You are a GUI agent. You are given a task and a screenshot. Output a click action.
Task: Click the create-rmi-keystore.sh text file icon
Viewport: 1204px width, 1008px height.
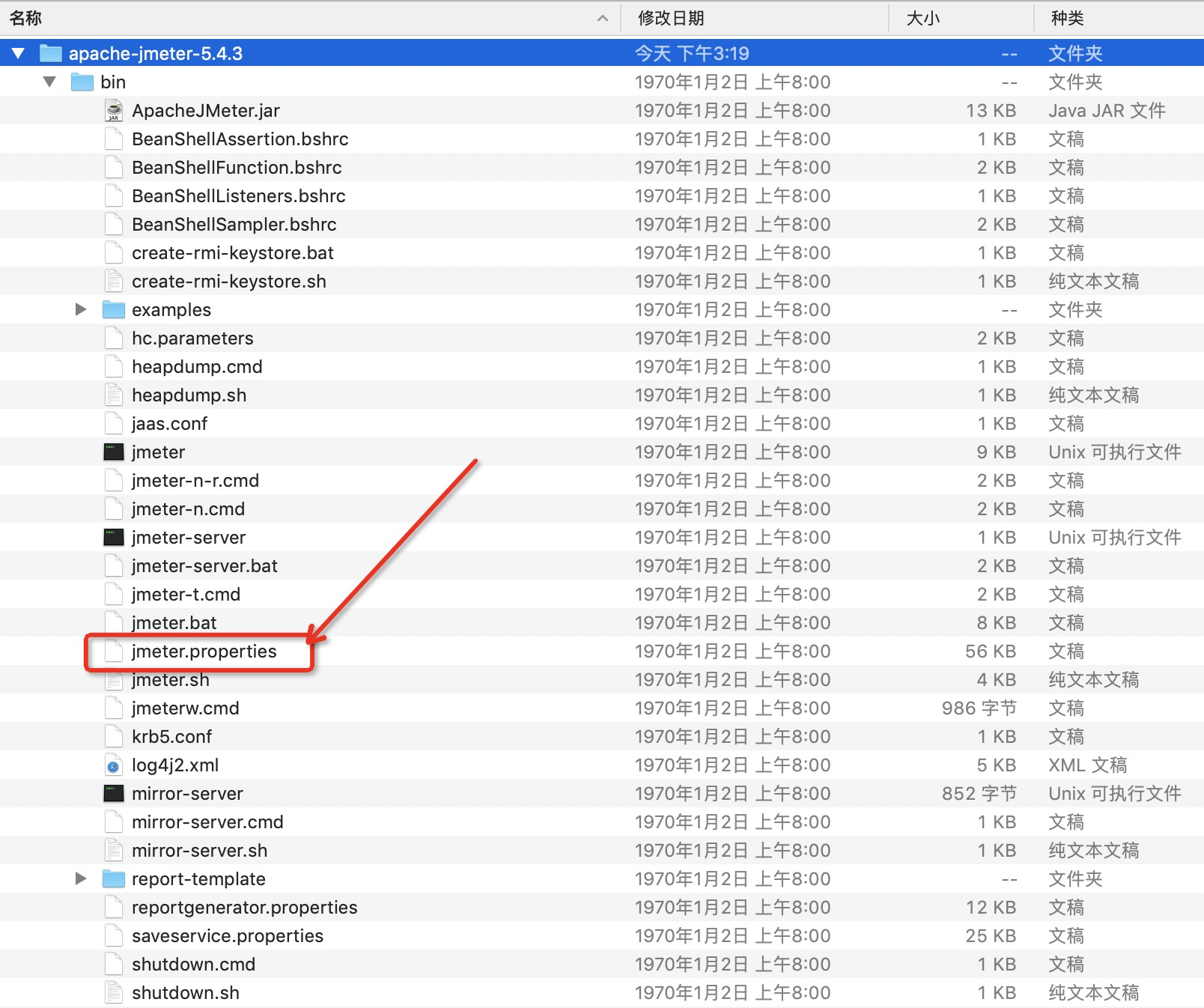[114, 281]
